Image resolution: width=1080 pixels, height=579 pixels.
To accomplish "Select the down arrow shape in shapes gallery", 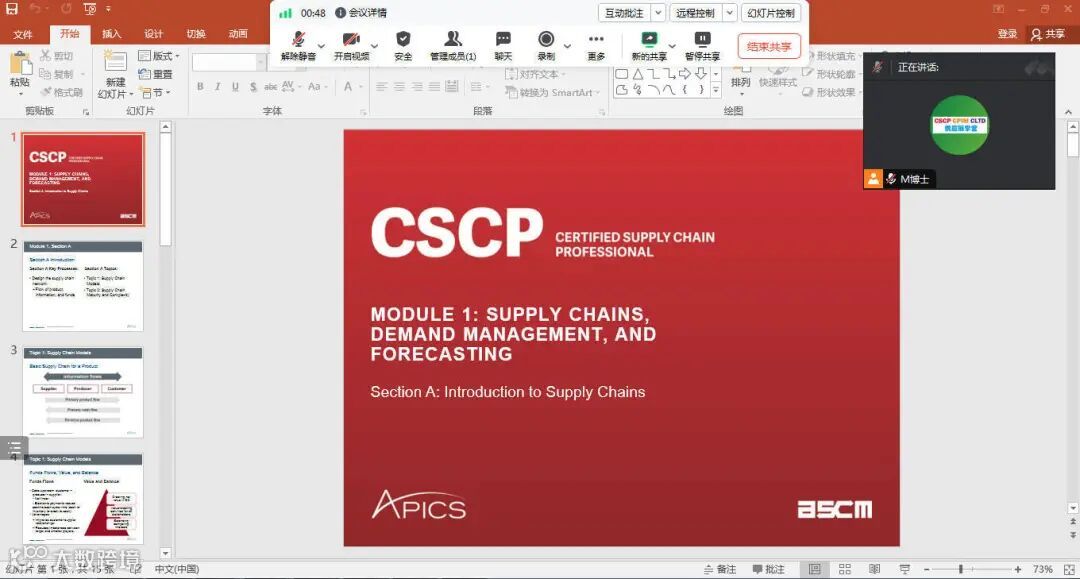I will pos(700,74).
